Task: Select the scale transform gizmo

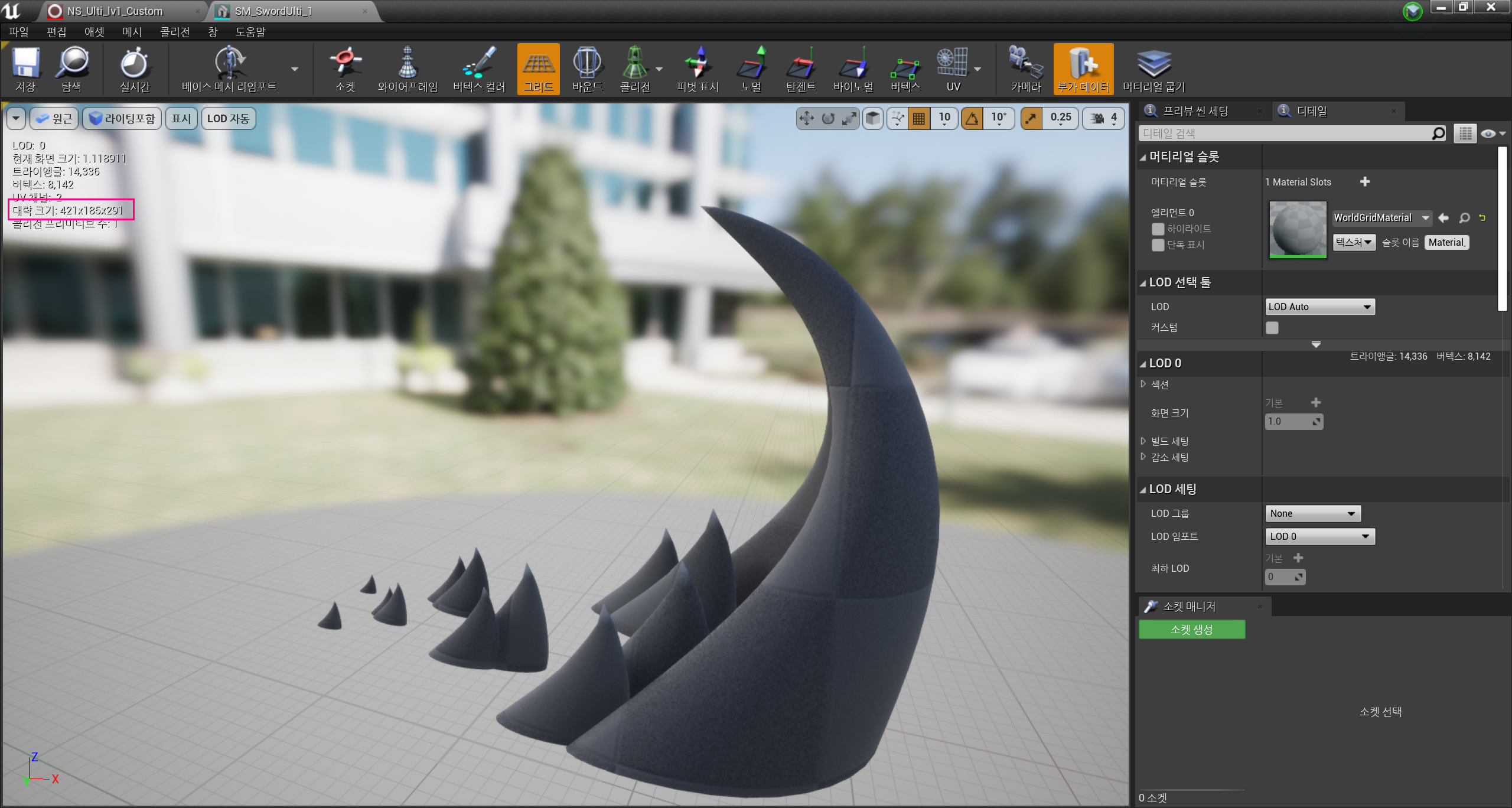Action: pos(849,118)
